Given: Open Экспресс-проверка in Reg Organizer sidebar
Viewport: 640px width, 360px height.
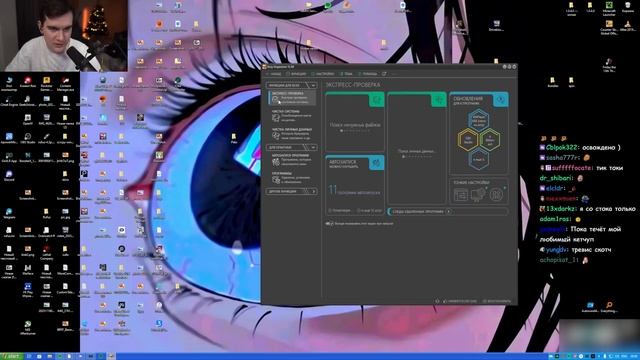Looking at the screenshot, I should pyautogui.click(x=292, y=98).
